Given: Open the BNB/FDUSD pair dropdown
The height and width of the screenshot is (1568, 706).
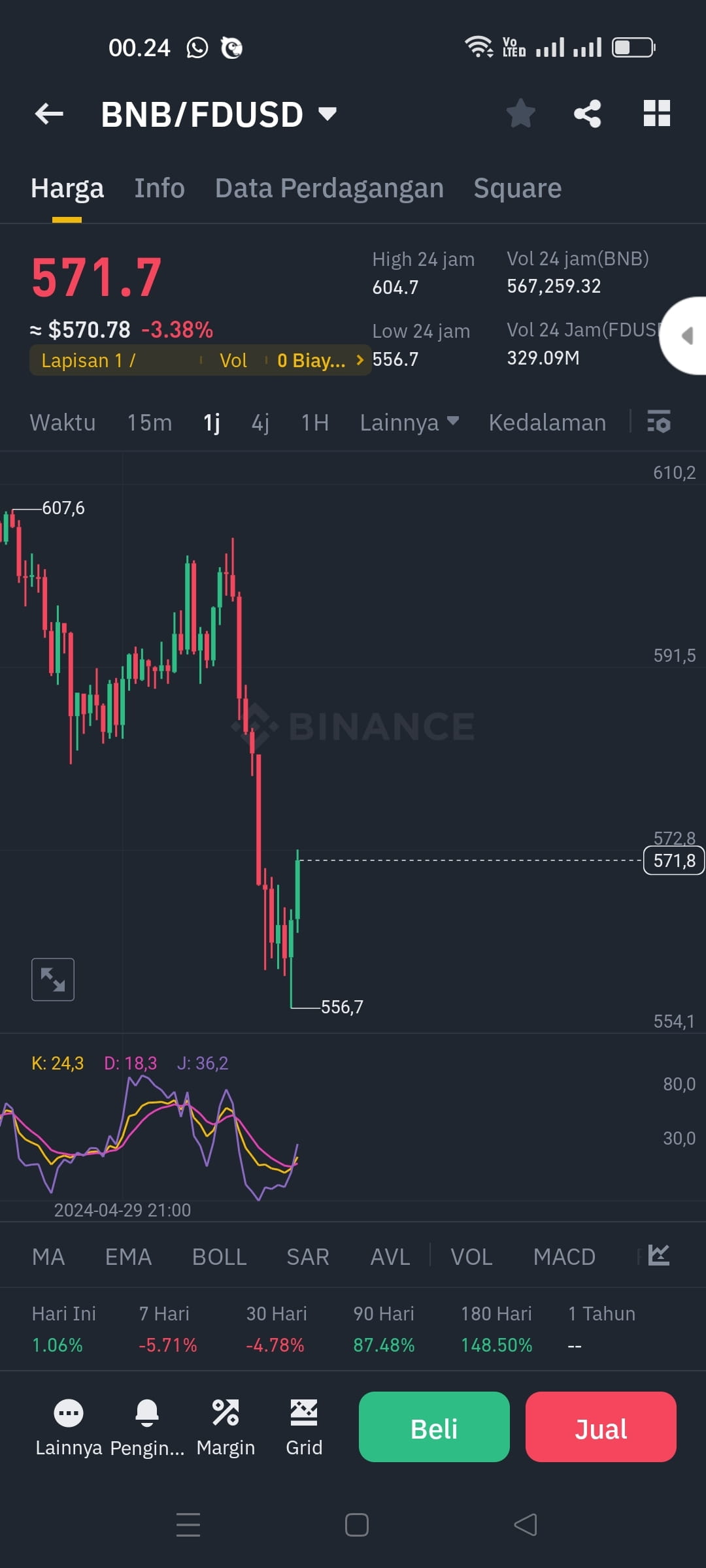Looking at the screenshot, I should click(328, 113).
